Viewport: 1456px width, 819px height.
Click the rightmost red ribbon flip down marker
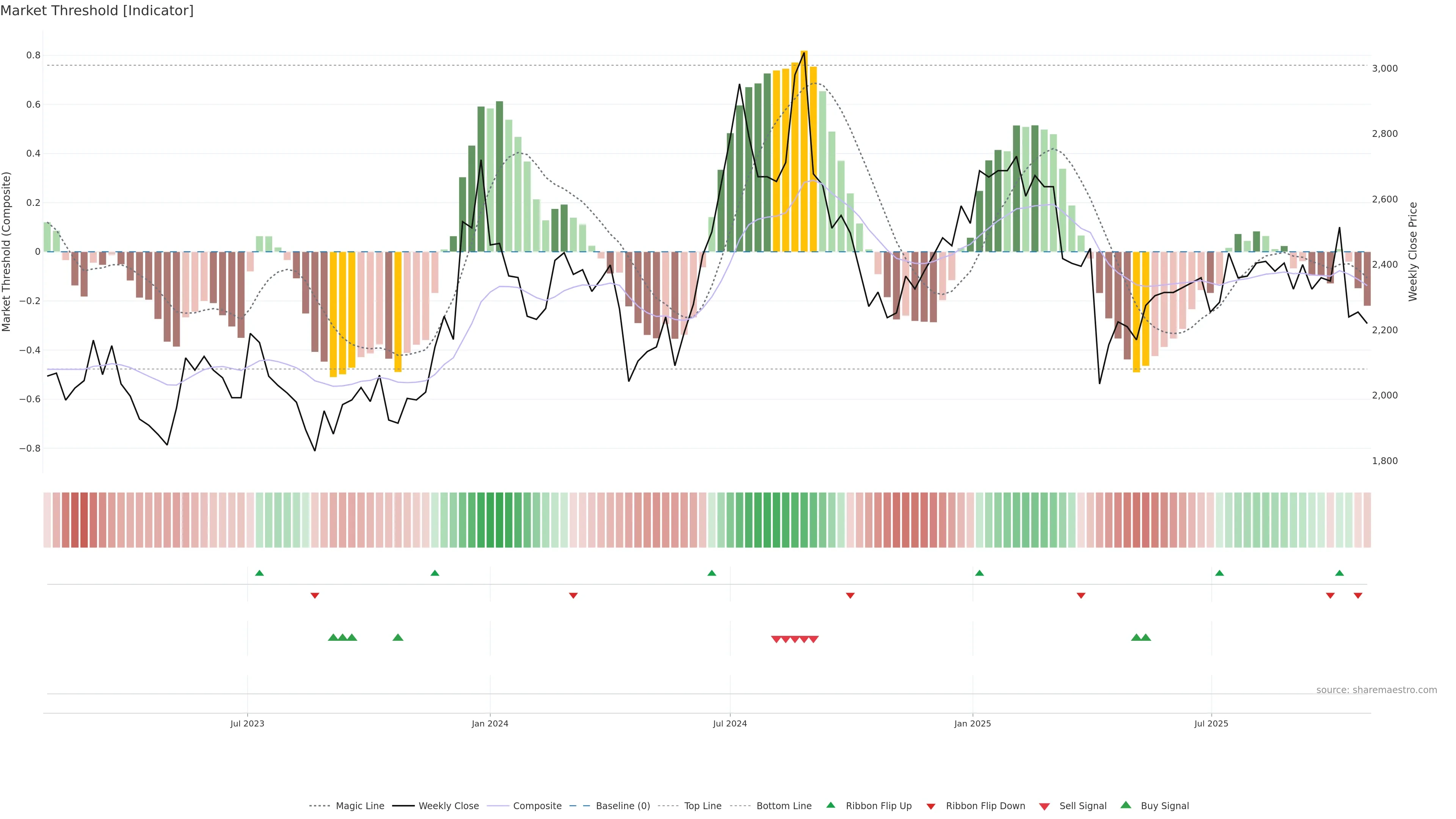(1358, 596)
